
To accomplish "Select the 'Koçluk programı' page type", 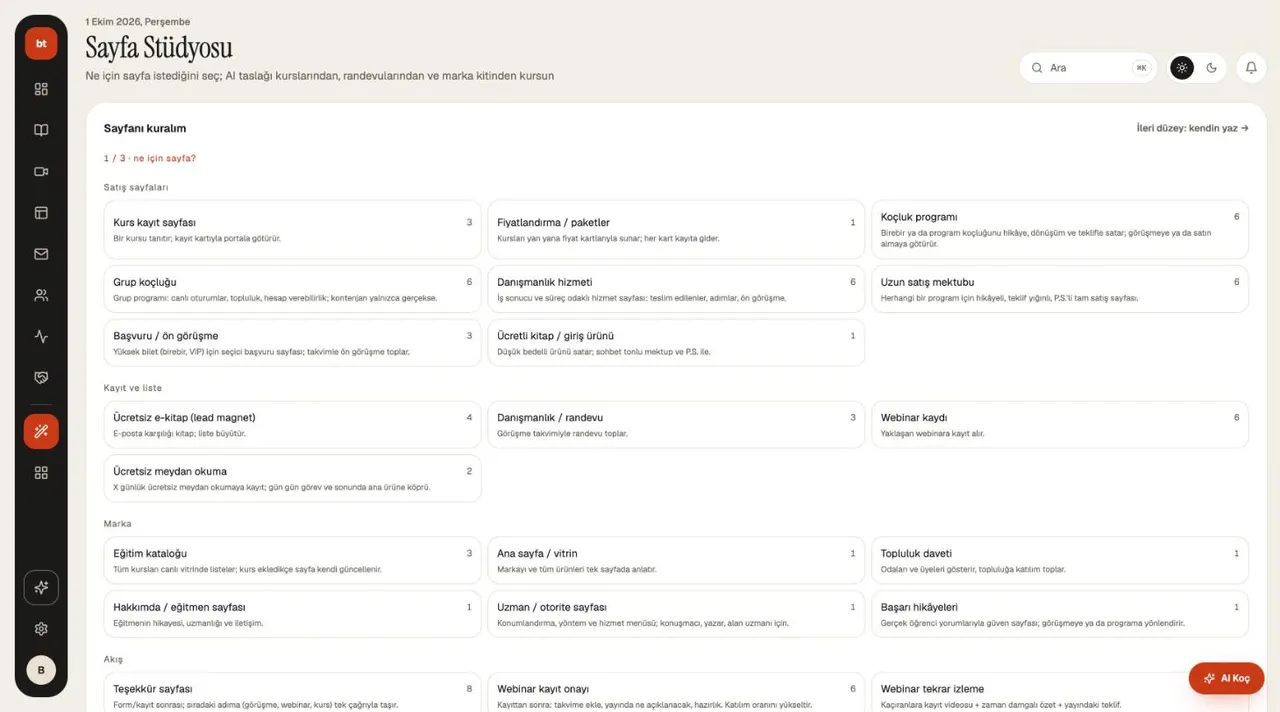I will [x=1060, y=230].
